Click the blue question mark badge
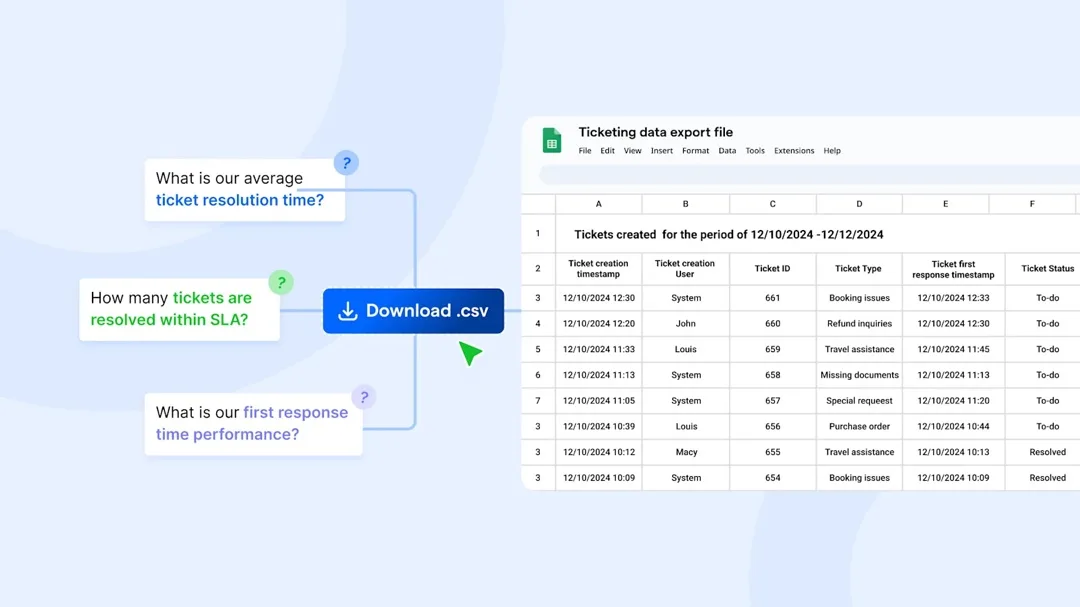The image size is (1080, 607). click(346, 163)
